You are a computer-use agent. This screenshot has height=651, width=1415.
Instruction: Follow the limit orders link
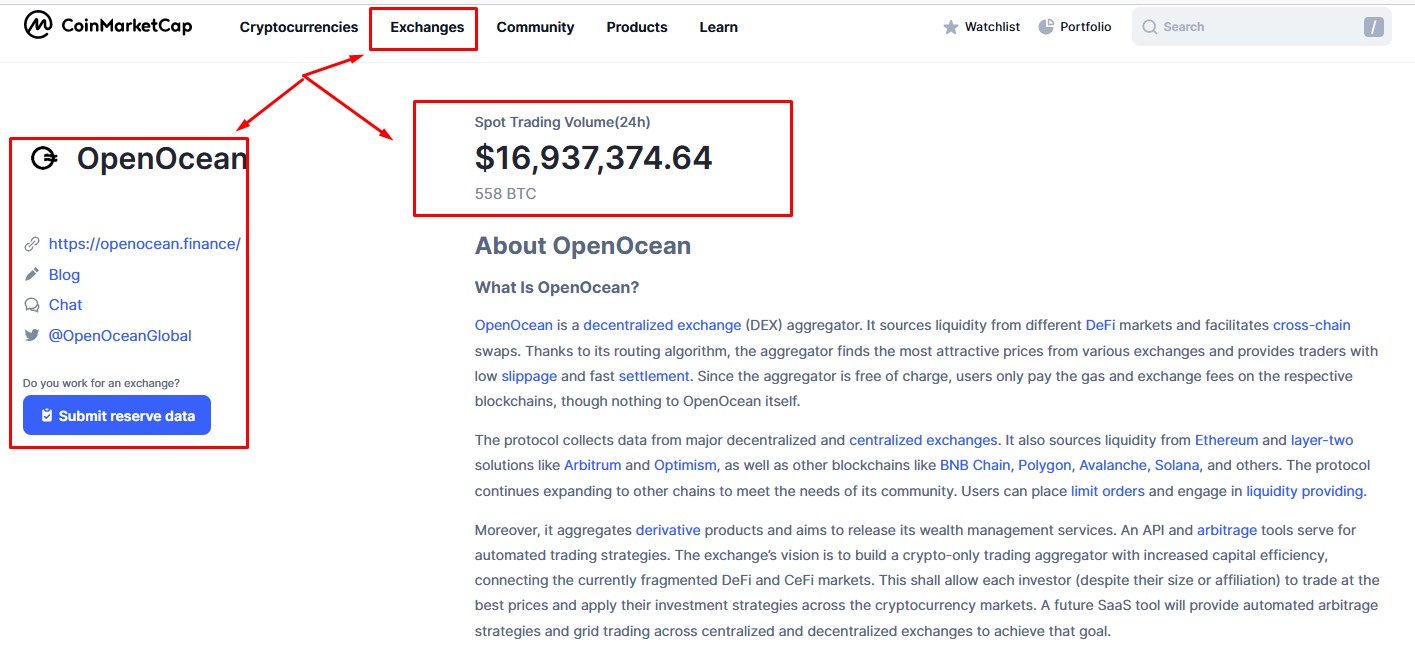tap(1107, 491)
